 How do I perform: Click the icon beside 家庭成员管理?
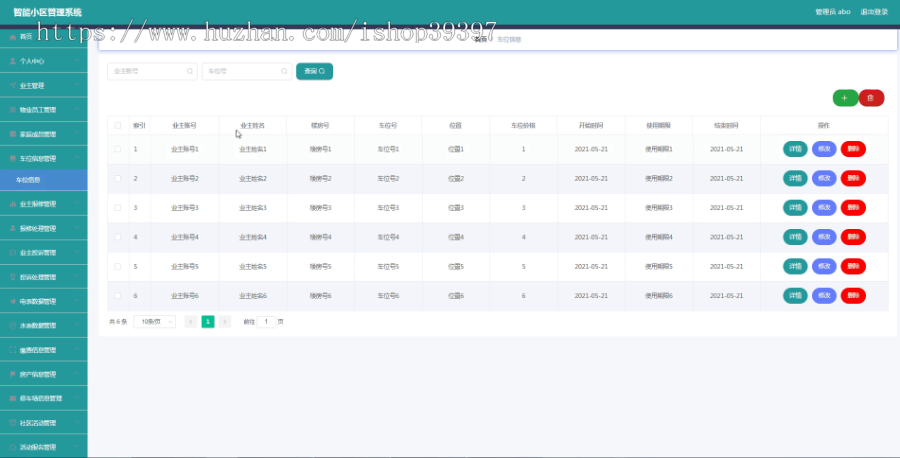pos(13,134)
